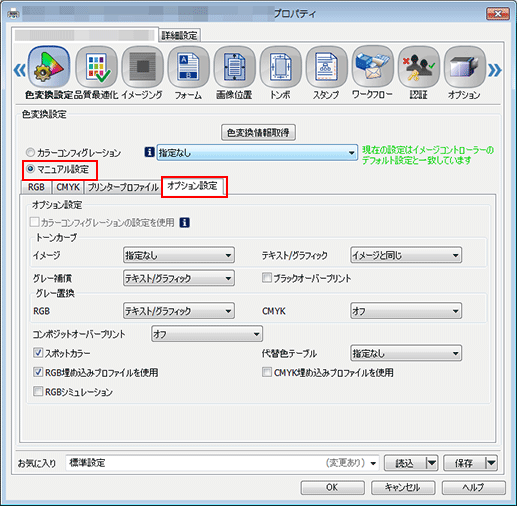Click info icon next to カラーコンフィグレーションの設定を使用

point(185,222)
